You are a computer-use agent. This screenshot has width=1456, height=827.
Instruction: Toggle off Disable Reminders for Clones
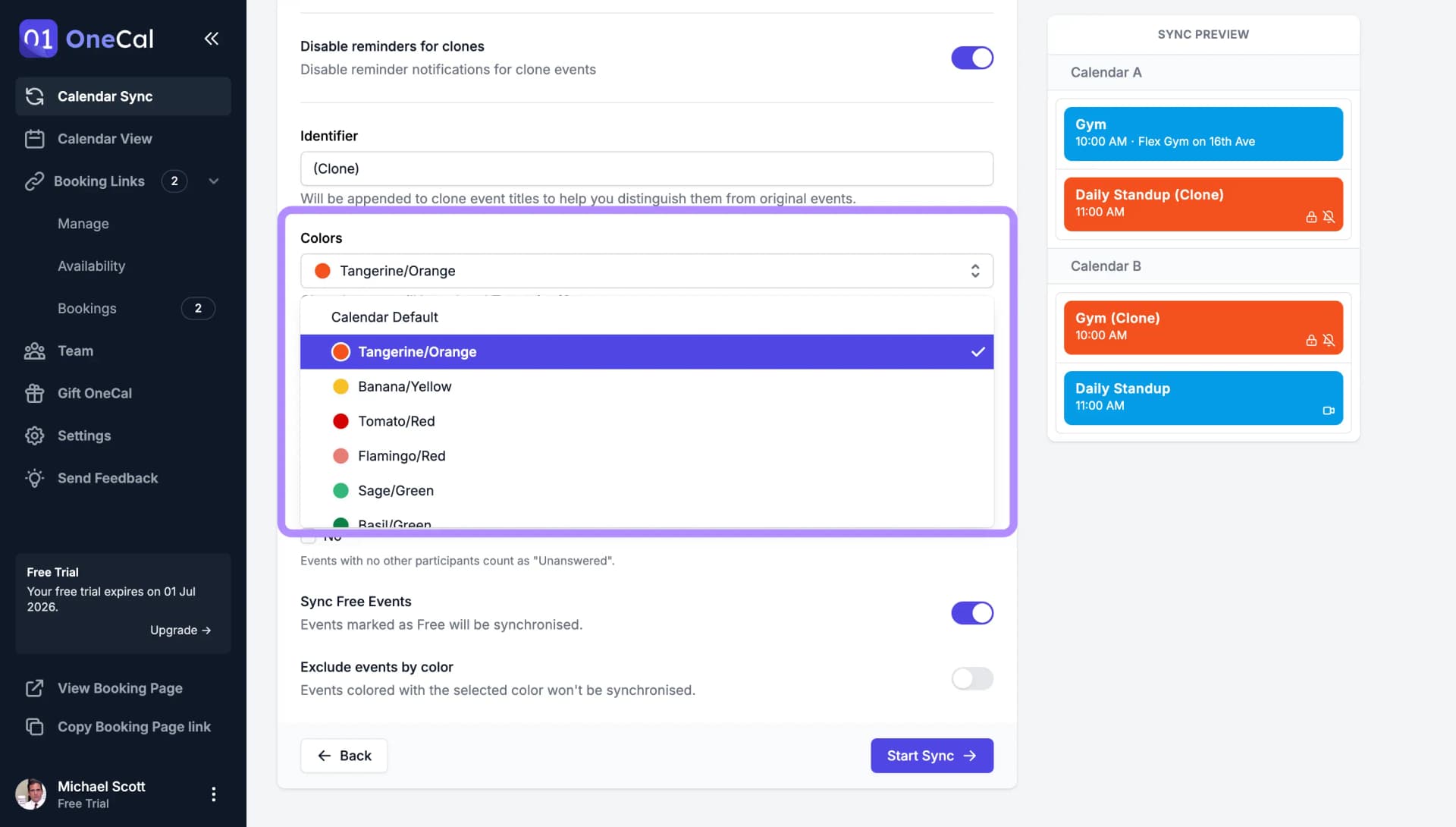click(x=972, y=57)
